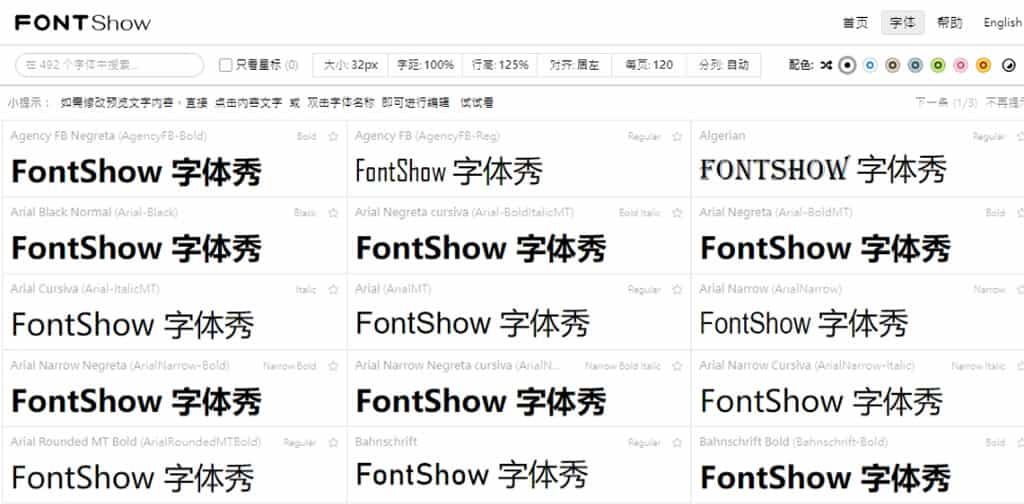Viewport: 1024px width, 504px height.
Task: Select the black color scheme swatch
Action: 848,65
